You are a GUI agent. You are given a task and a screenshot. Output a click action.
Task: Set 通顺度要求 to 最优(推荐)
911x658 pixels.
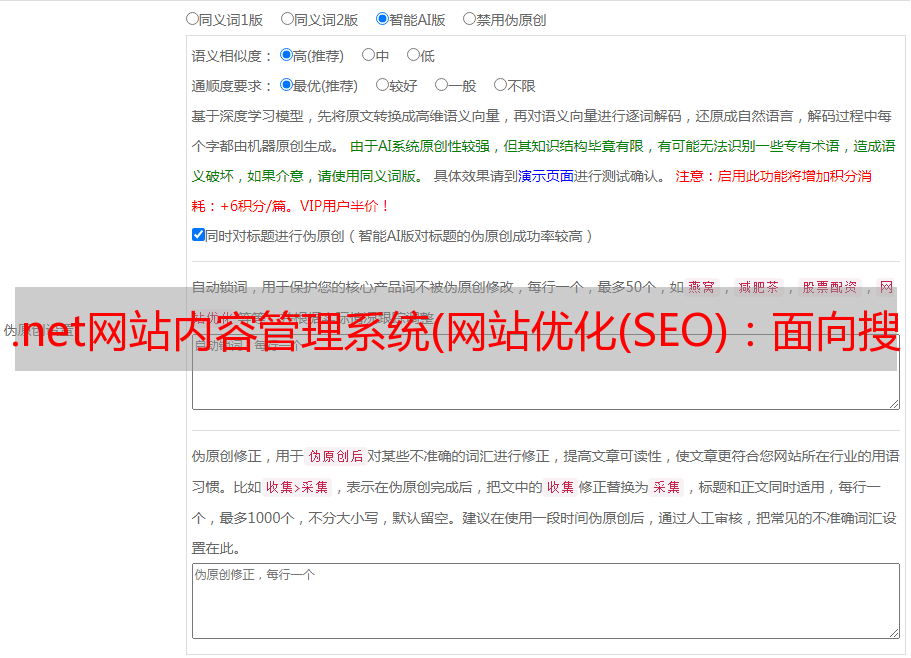click(286, 85)
